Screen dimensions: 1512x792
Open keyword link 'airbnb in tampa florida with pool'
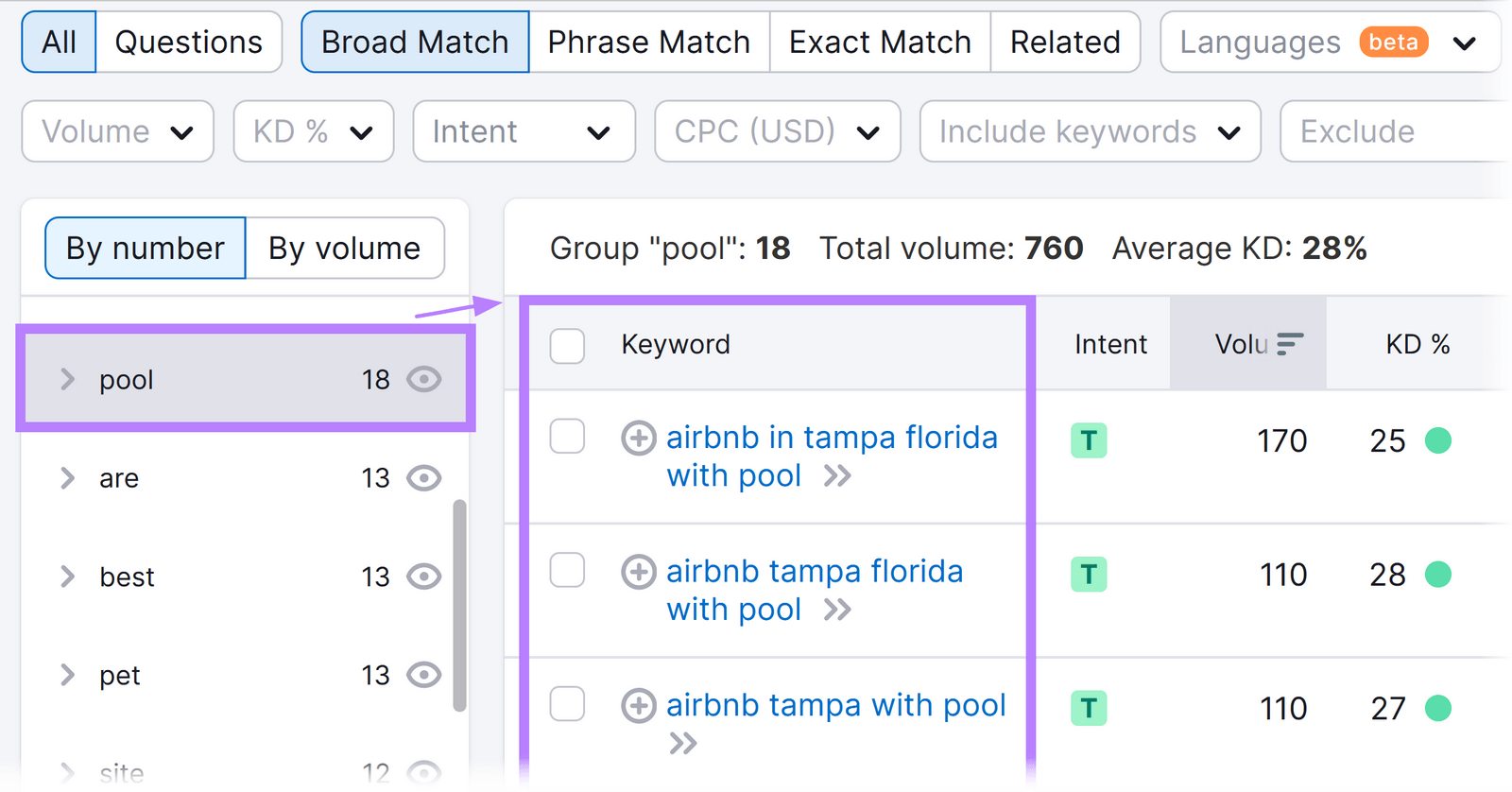(x=832, y=456)
